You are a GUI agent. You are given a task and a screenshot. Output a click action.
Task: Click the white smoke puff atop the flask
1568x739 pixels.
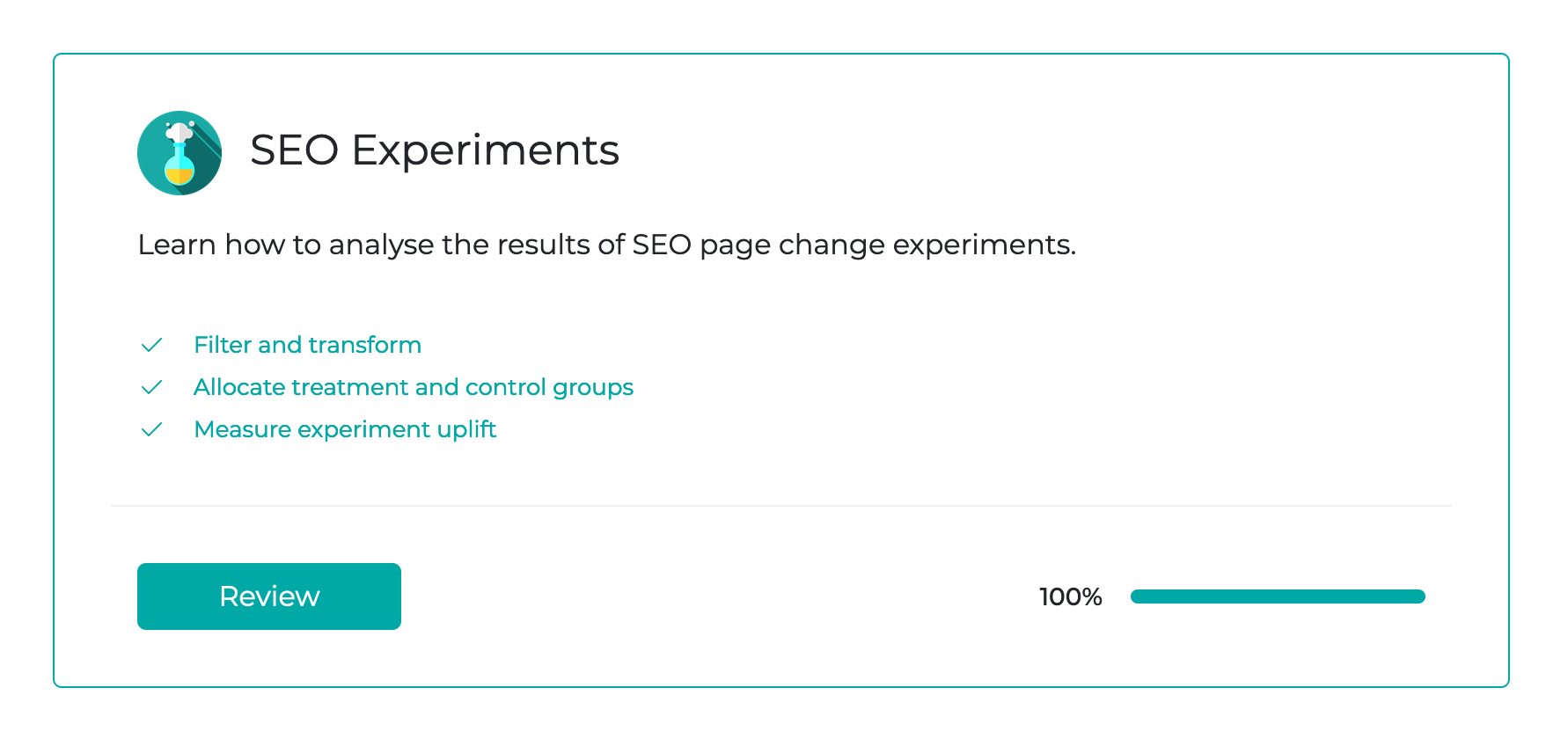(x=180, y=132)
